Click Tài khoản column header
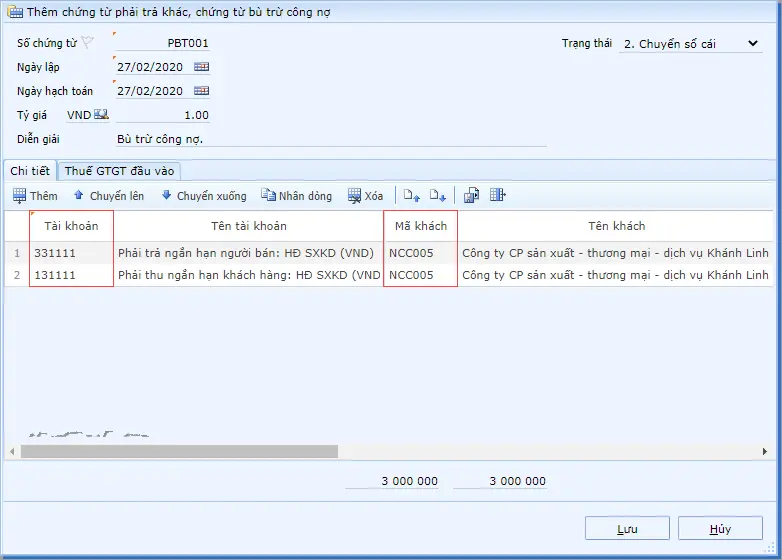 click(71, 226)
